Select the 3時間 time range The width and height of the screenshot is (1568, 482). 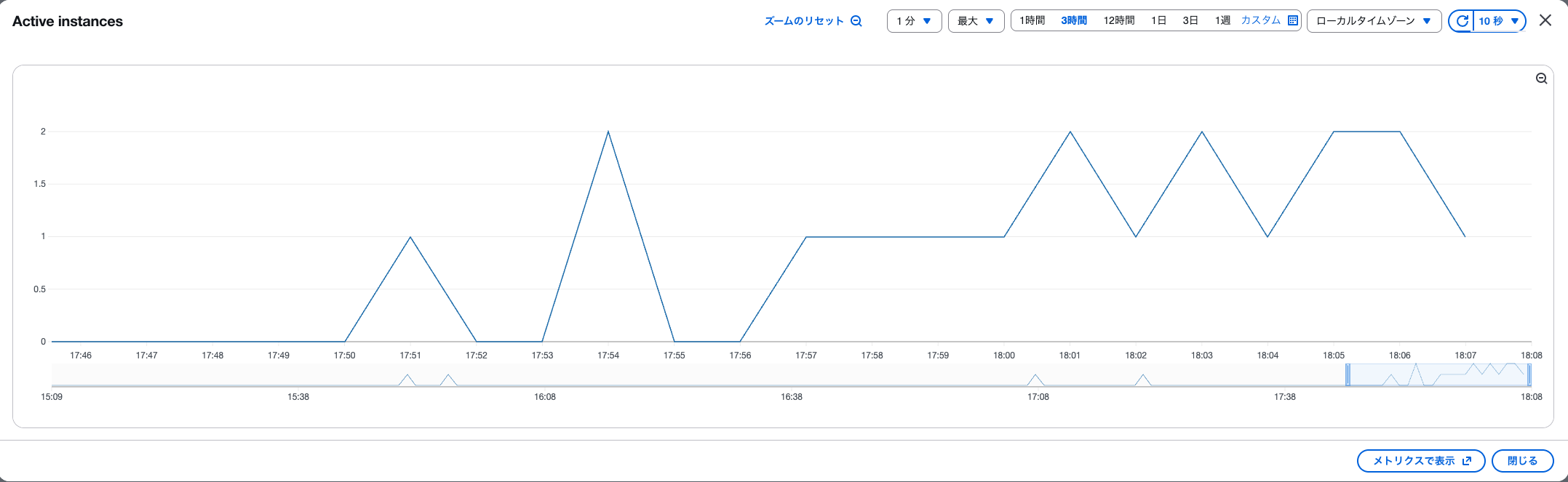coord(1073,20)
